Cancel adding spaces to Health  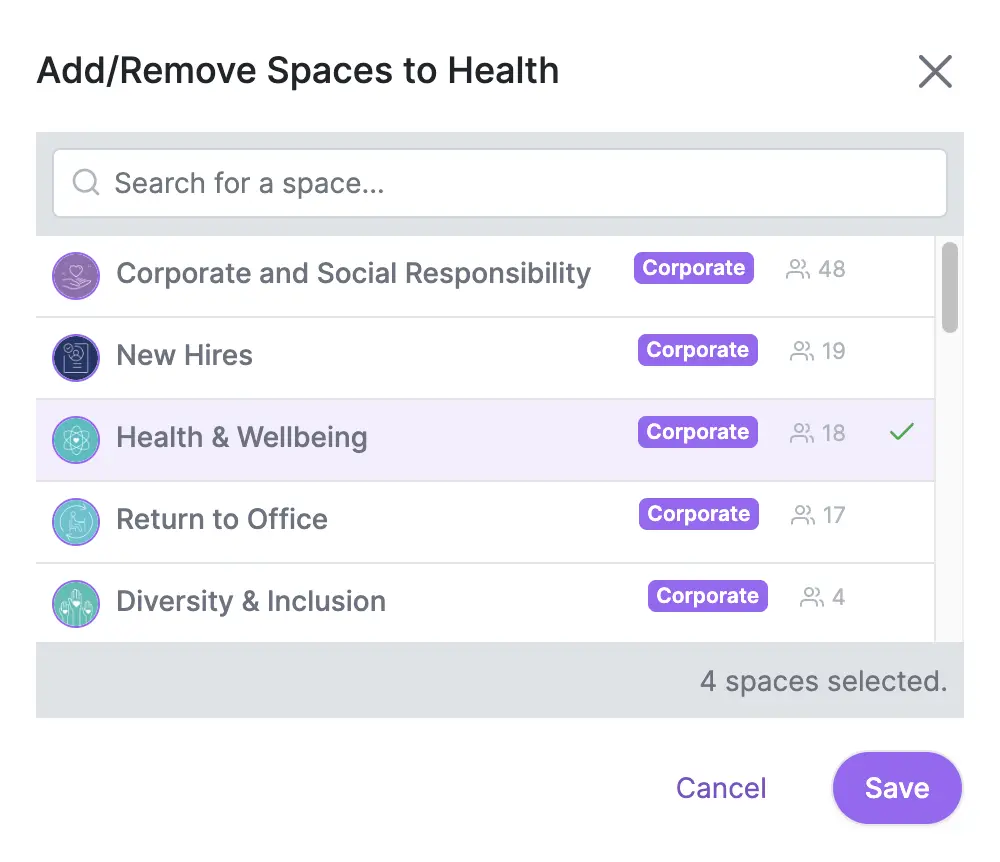pos(721,788)
